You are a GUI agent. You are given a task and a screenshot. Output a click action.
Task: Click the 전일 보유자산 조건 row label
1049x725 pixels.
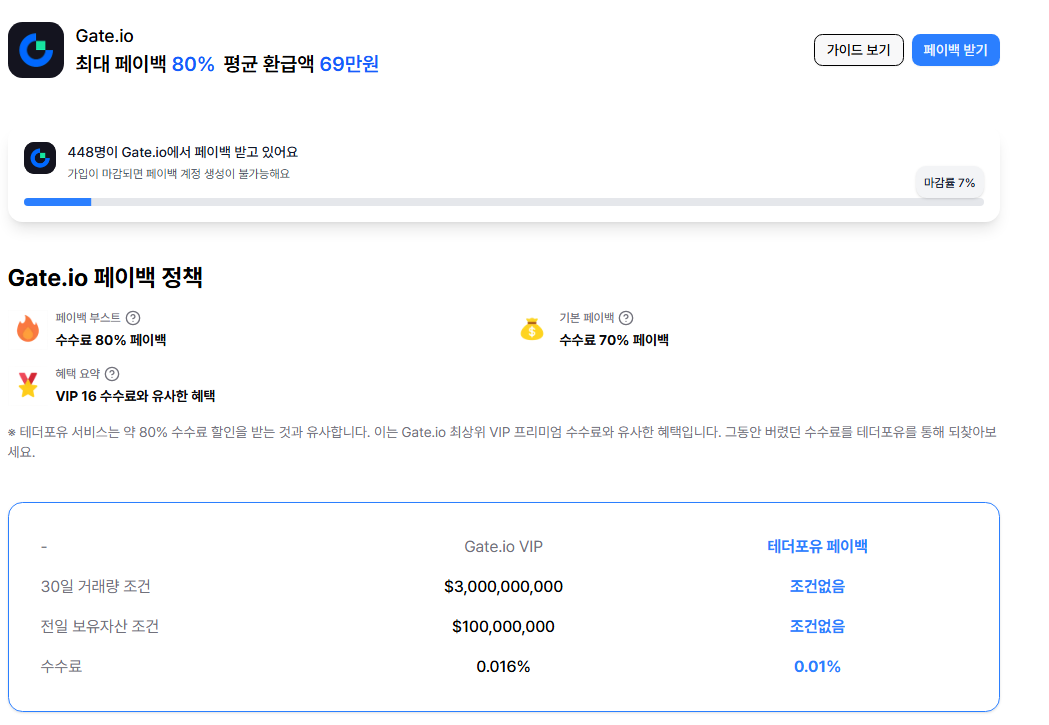coord(100,627)
